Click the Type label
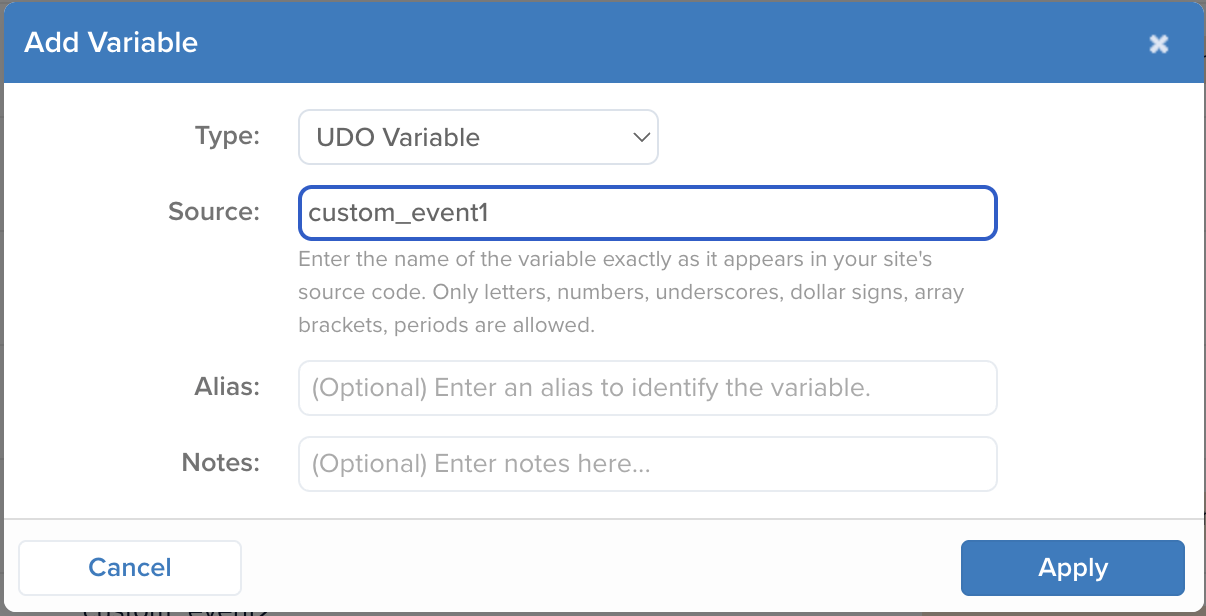The height and width of the screenshot is (616, 1206). (227, 136)
